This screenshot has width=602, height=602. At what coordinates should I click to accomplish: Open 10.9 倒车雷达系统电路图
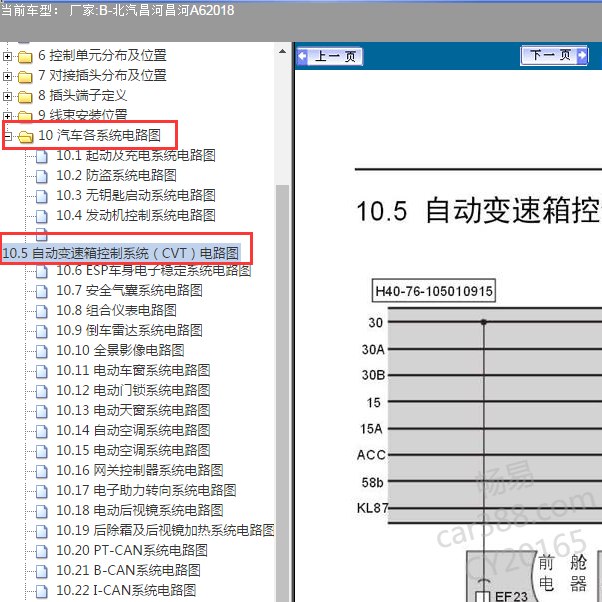[129, 331]
